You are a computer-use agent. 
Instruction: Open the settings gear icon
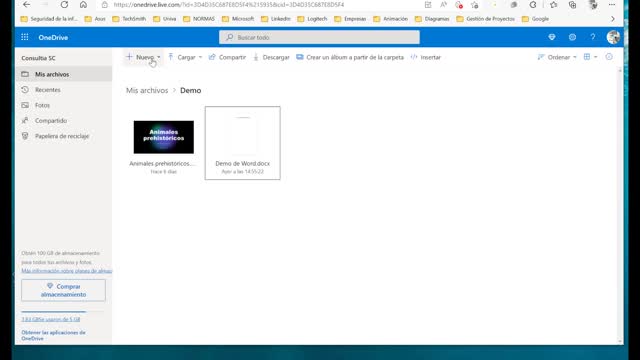(572, 37)
